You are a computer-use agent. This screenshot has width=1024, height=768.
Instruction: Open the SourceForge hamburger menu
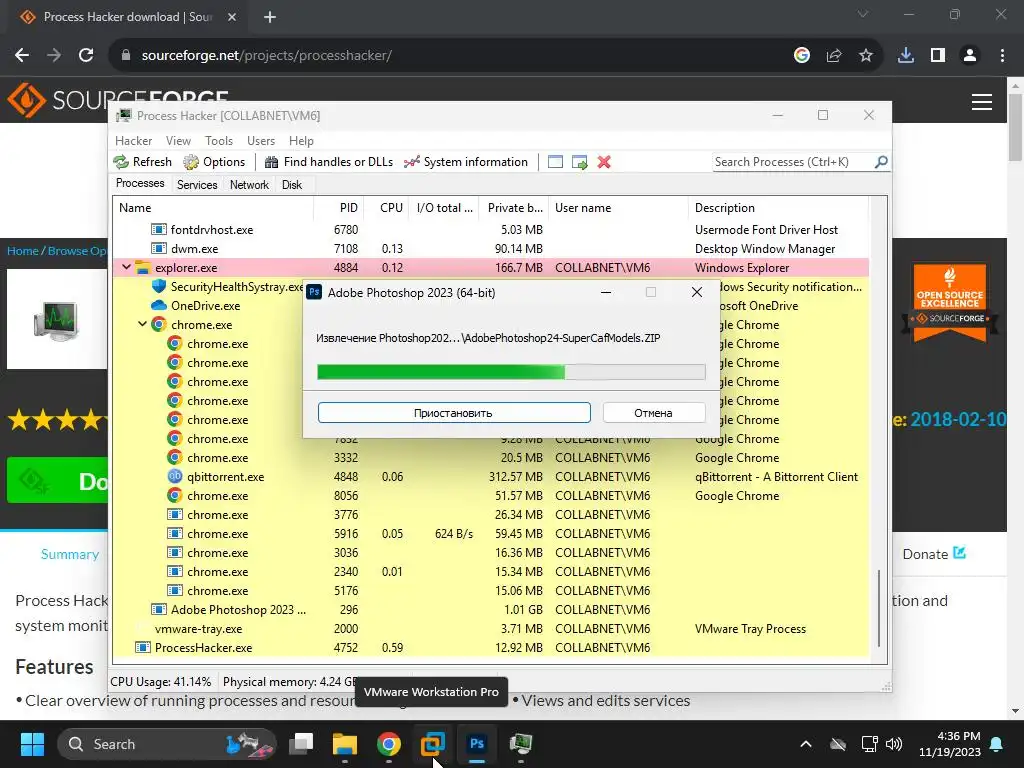pos(982,102)
